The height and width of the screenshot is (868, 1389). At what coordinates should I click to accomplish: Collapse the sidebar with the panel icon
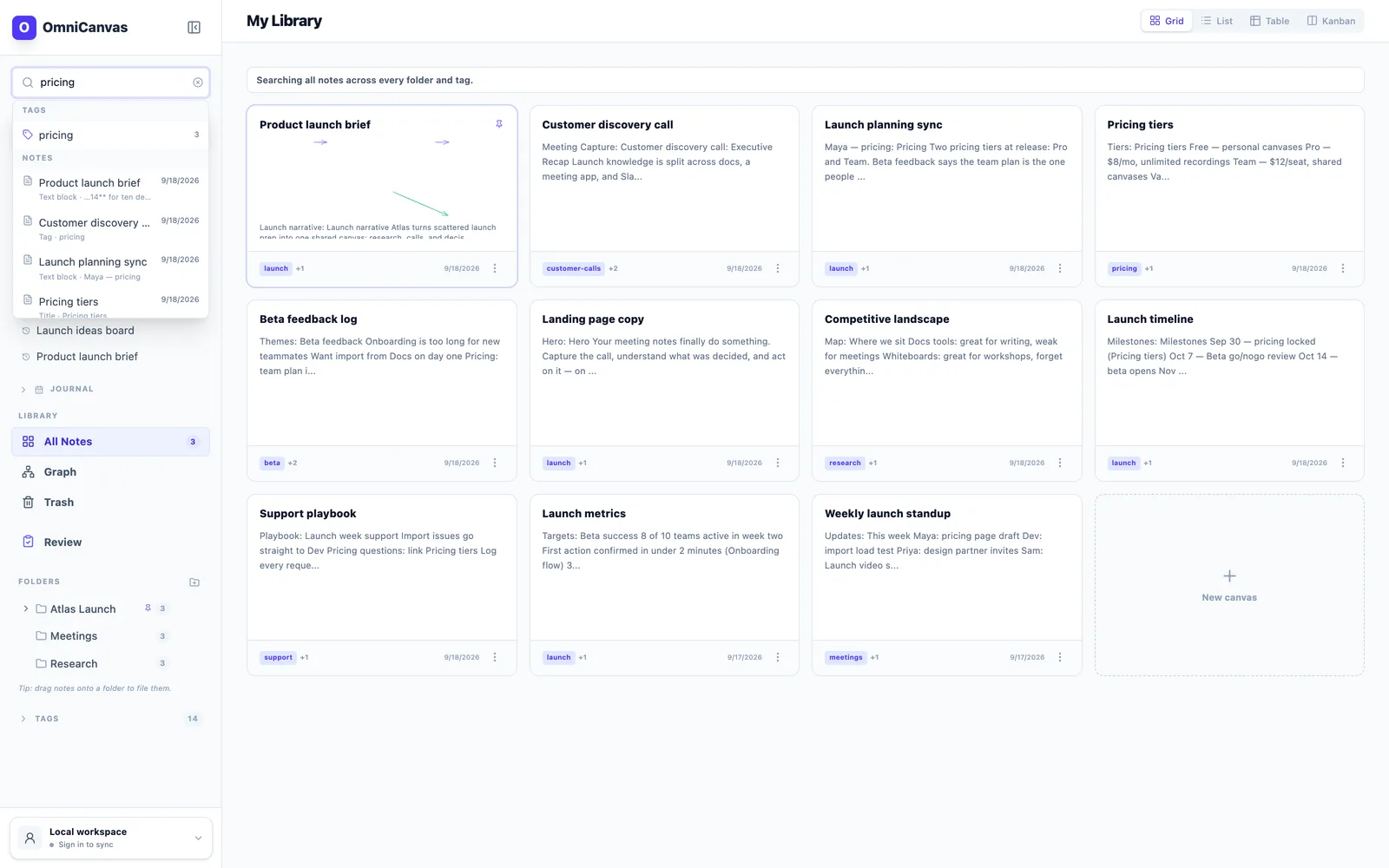coord(194,28)
